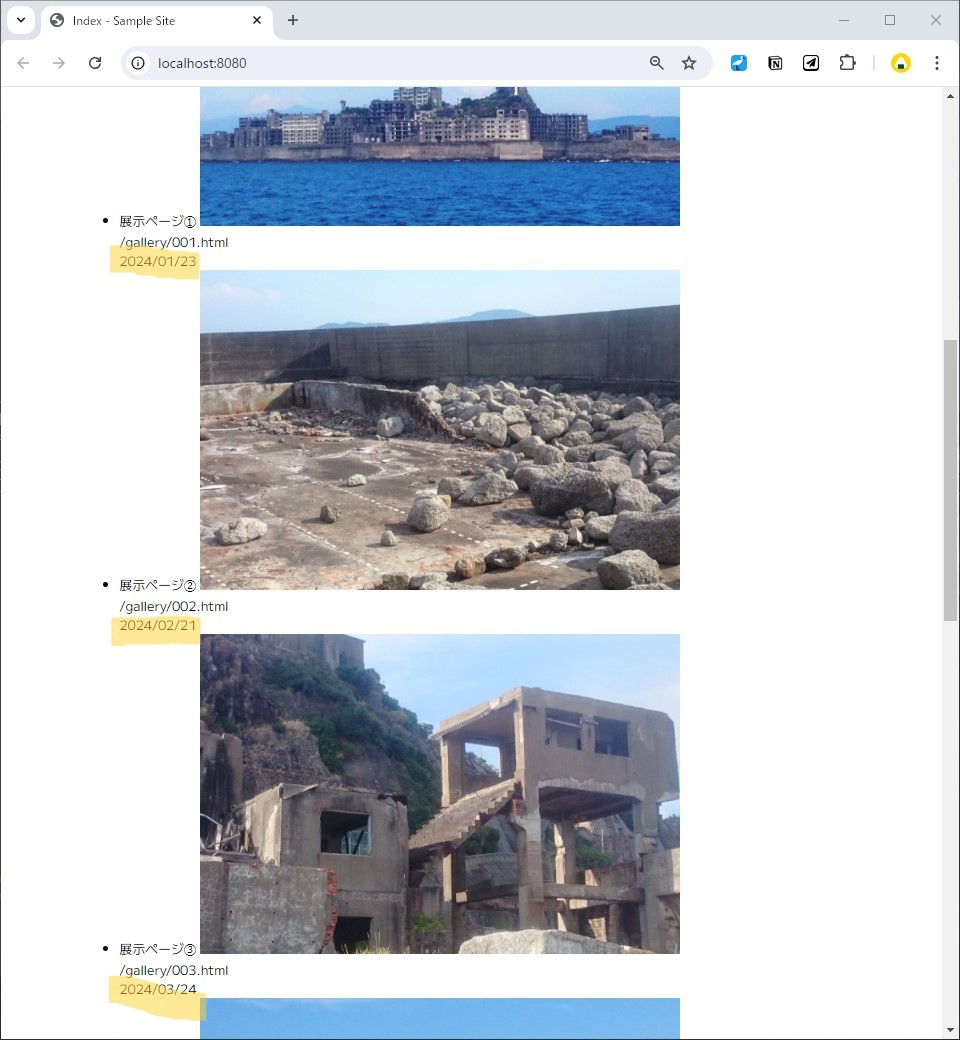
Task: Open a new tab with plus button
Action: point(293,21)
